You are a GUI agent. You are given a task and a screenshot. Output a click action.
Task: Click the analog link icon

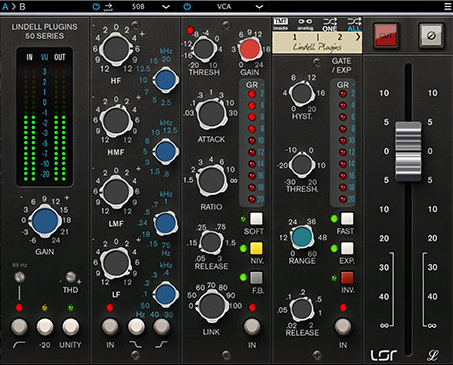coord(305,24)
